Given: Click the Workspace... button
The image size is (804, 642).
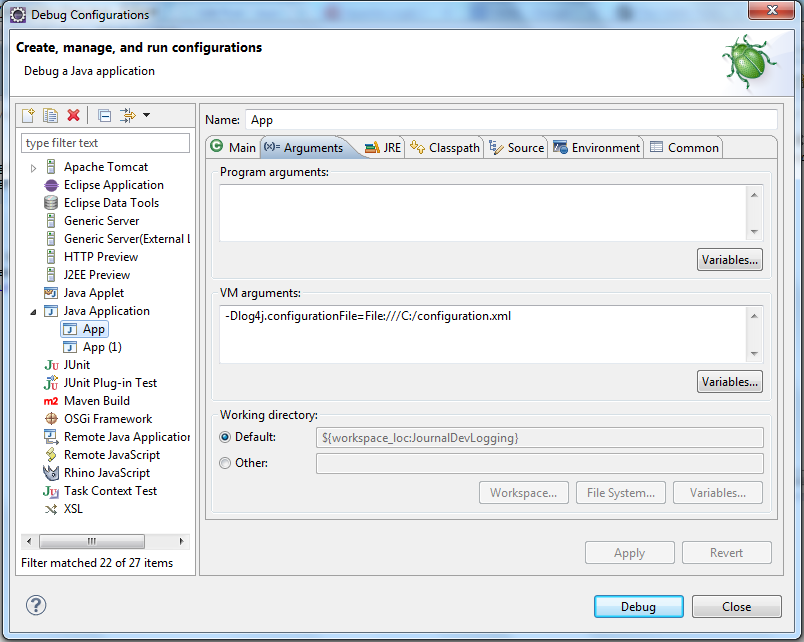Looking at the screenshot, I should pos(524,493).
